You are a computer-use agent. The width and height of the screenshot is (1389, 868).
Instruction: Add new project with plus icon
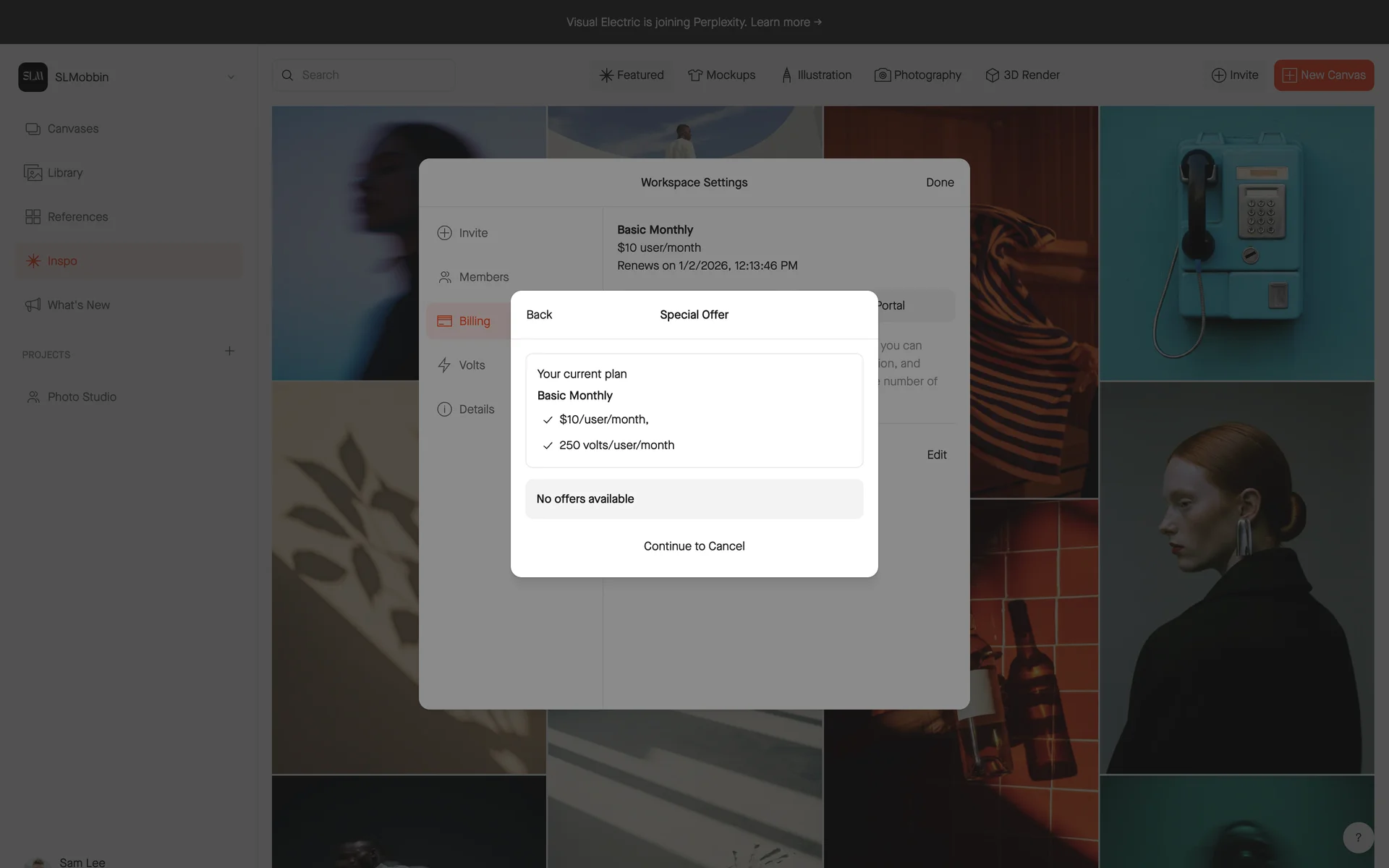[x=229, y=351]
